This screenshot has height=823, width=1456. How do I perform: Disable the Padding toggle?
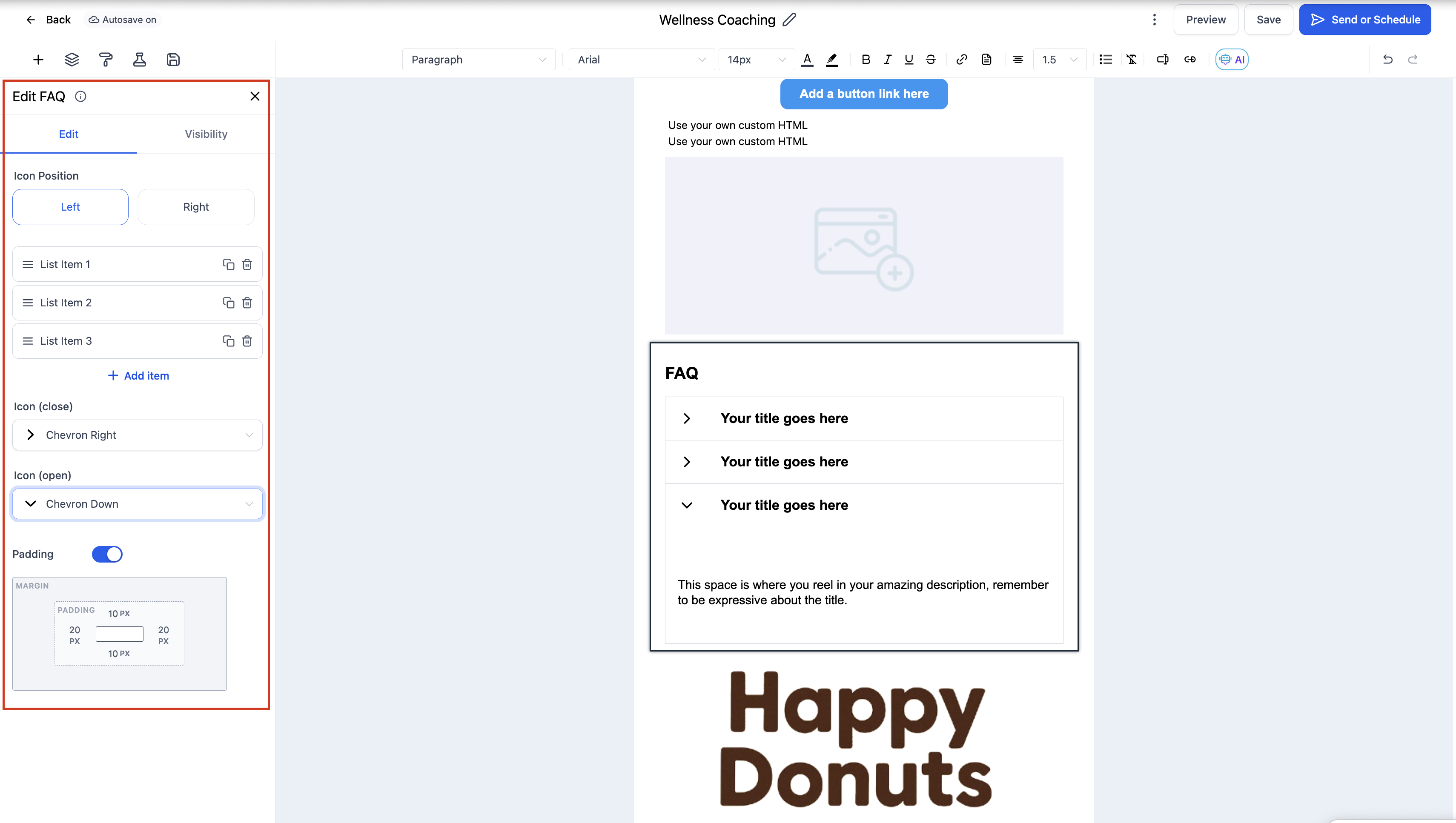[107, 554]
